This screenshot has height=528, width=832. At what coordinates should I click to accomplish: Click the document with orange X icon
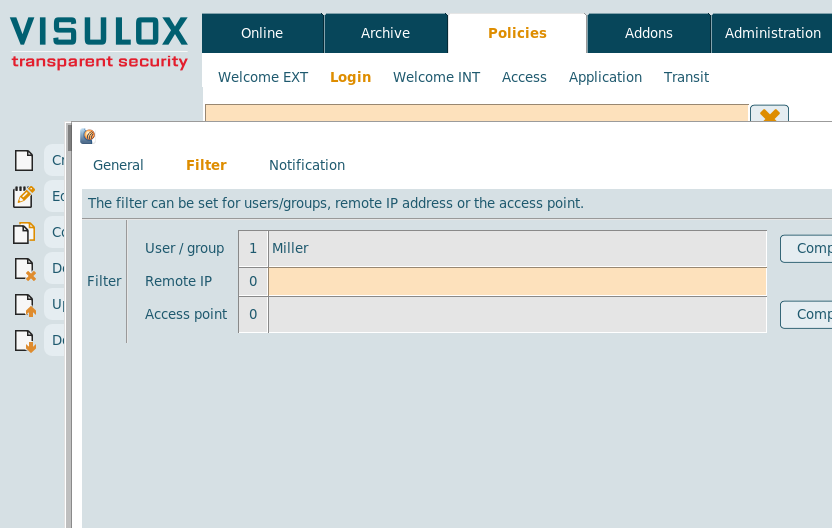(x=24, y=269)
